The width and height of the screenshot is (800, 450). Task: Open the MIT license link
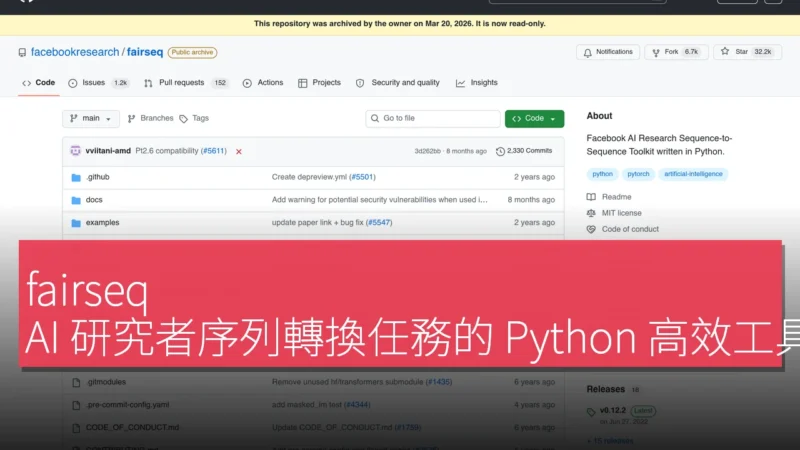click(x=621, y=213)
